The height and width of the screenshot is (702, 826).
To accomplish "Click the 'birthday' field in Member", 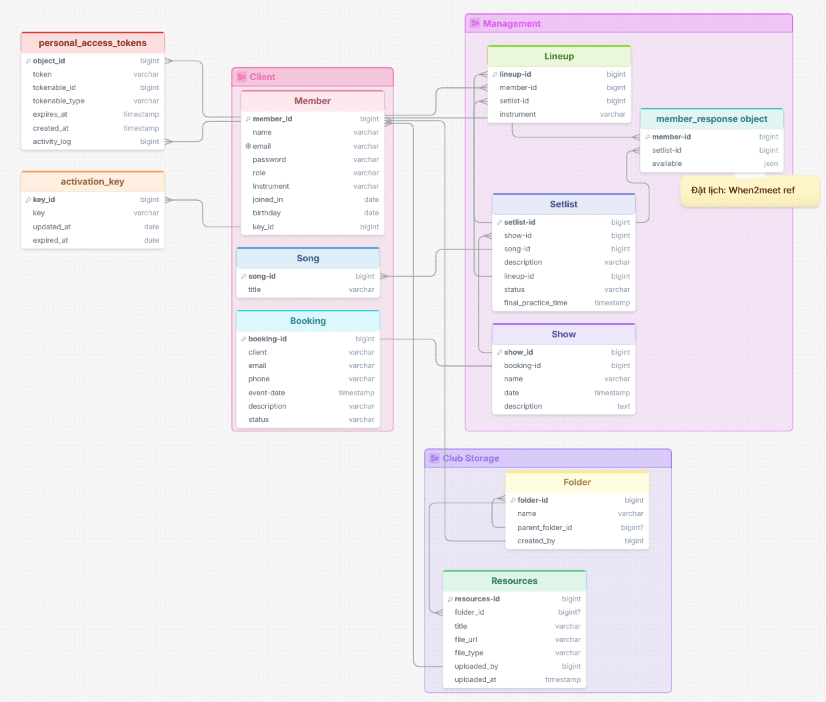I will [x=312, y=213].
